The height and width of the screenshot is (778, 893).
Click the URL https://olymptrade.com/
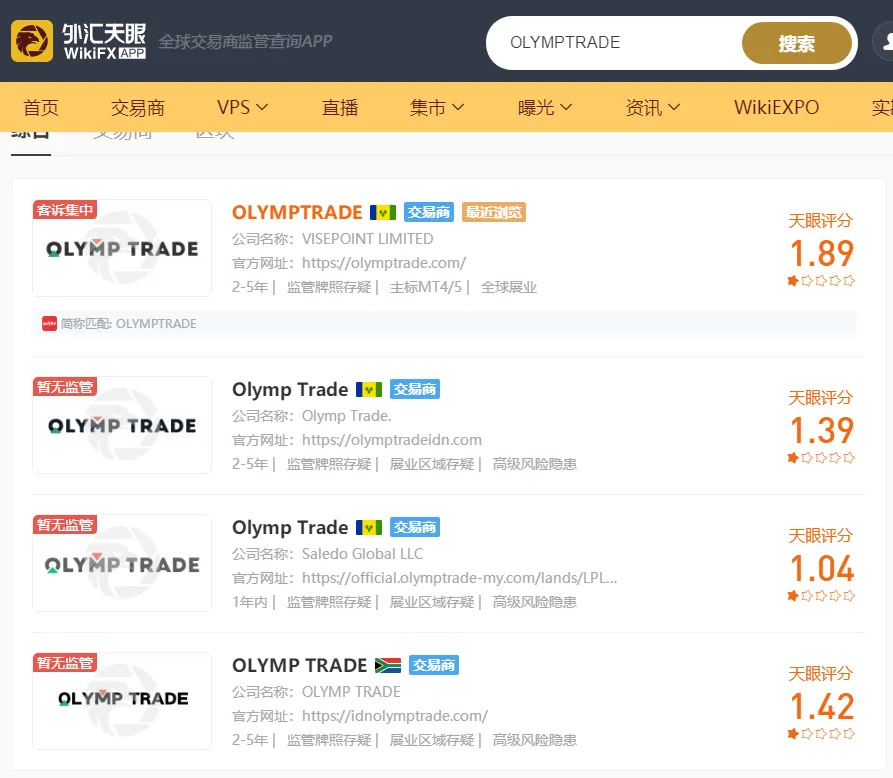(384, 263)
